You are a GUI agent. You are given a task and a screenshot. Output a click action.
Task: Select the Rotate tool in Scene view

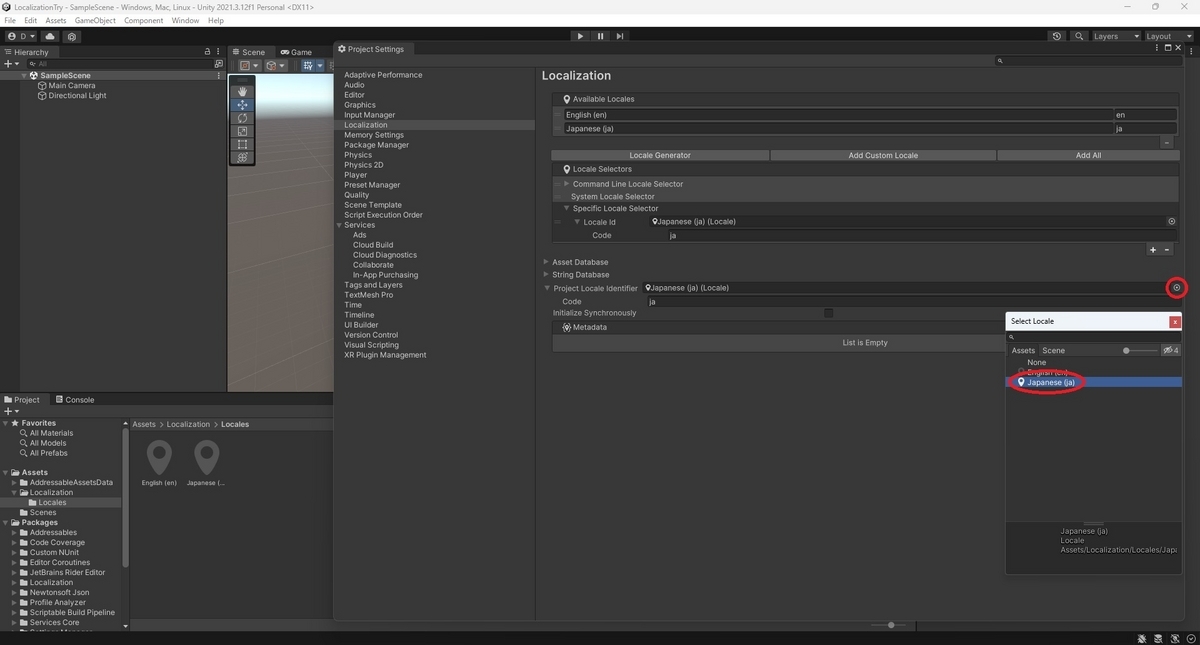tap(242, 118)
